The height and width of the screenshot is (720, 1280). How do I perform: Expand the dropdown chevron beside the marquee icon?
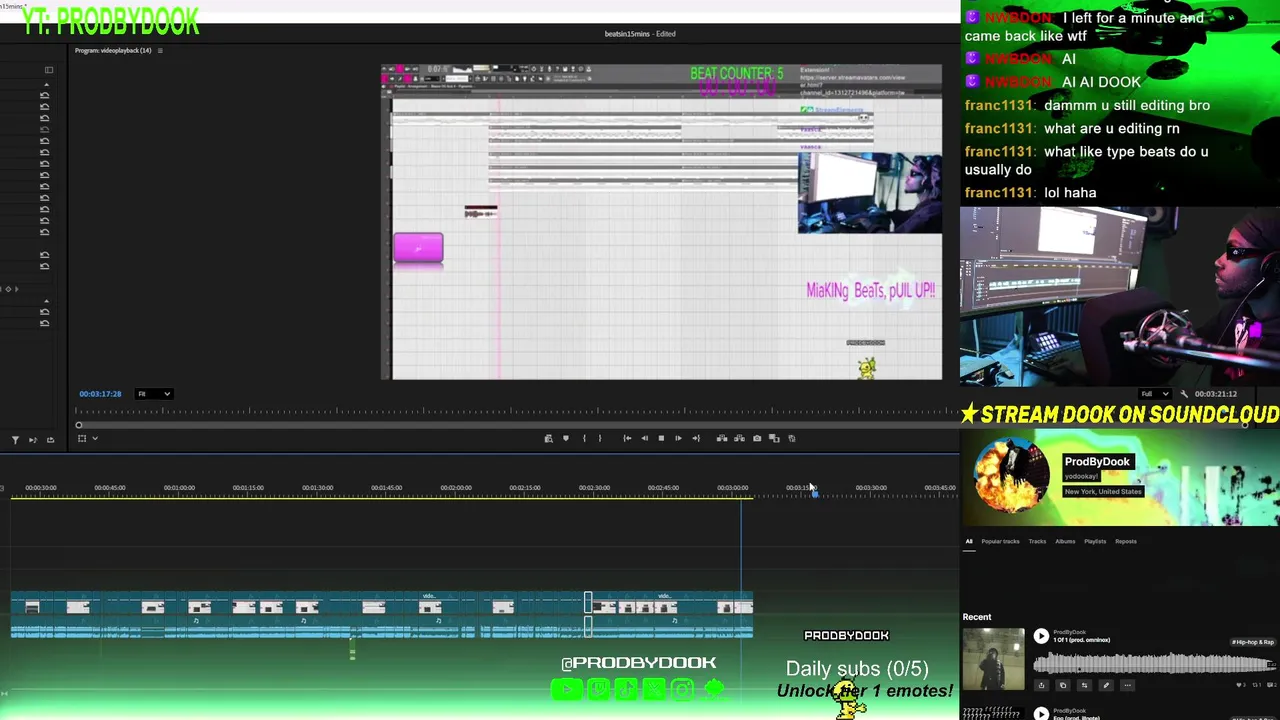(95, 439)
